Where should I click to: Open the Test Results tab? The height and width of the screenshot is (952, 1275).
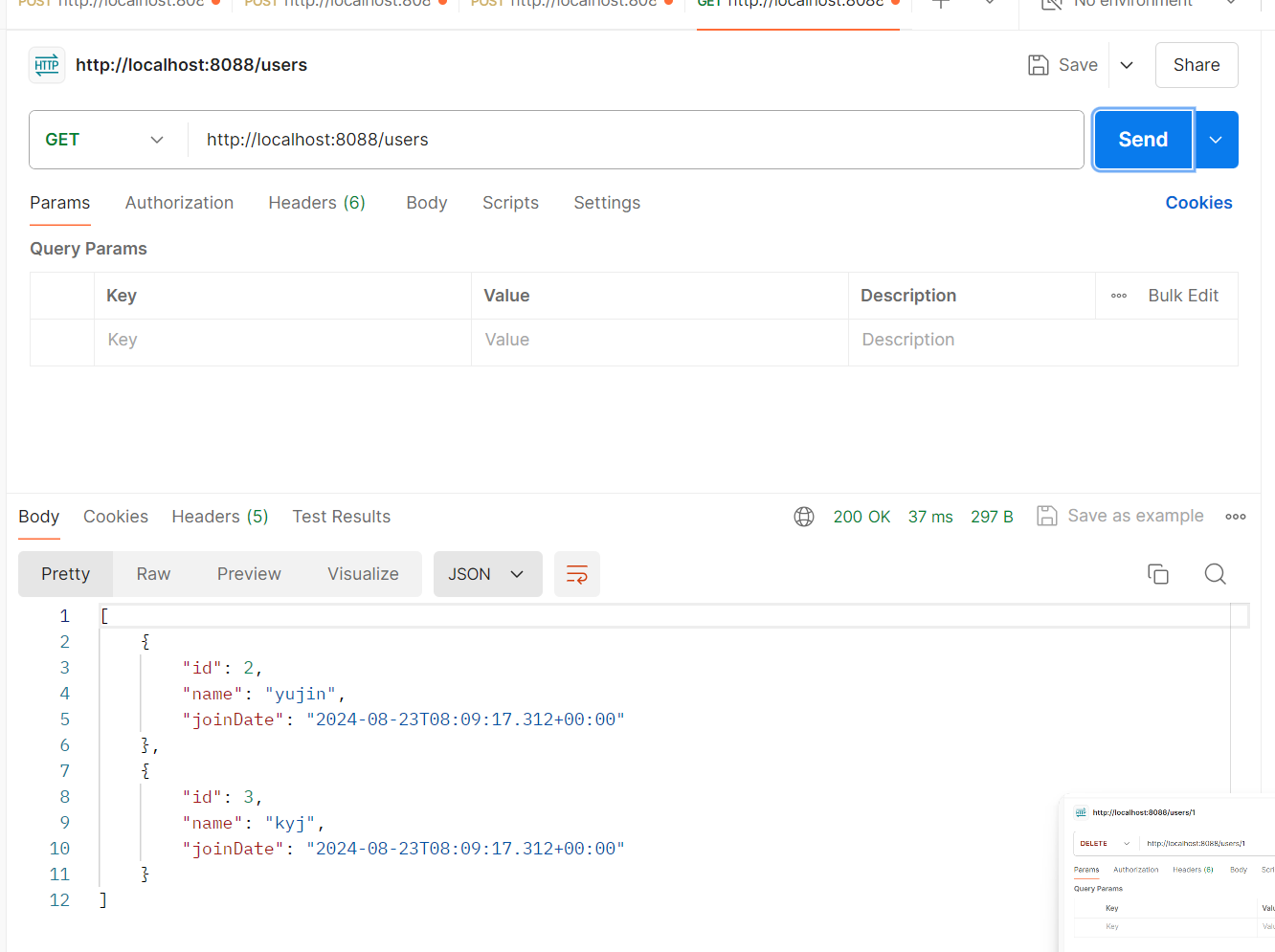tap(342, 517)
